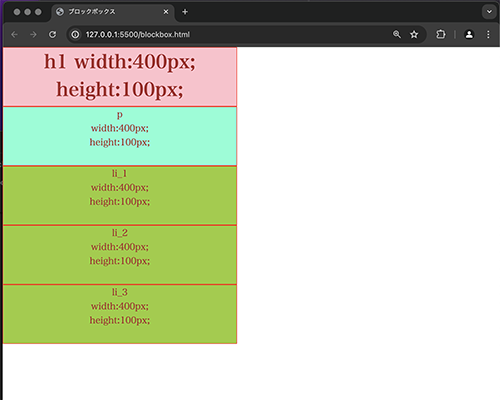Go back to the previous page
This screenshot has width=500, height=400.
14,34
